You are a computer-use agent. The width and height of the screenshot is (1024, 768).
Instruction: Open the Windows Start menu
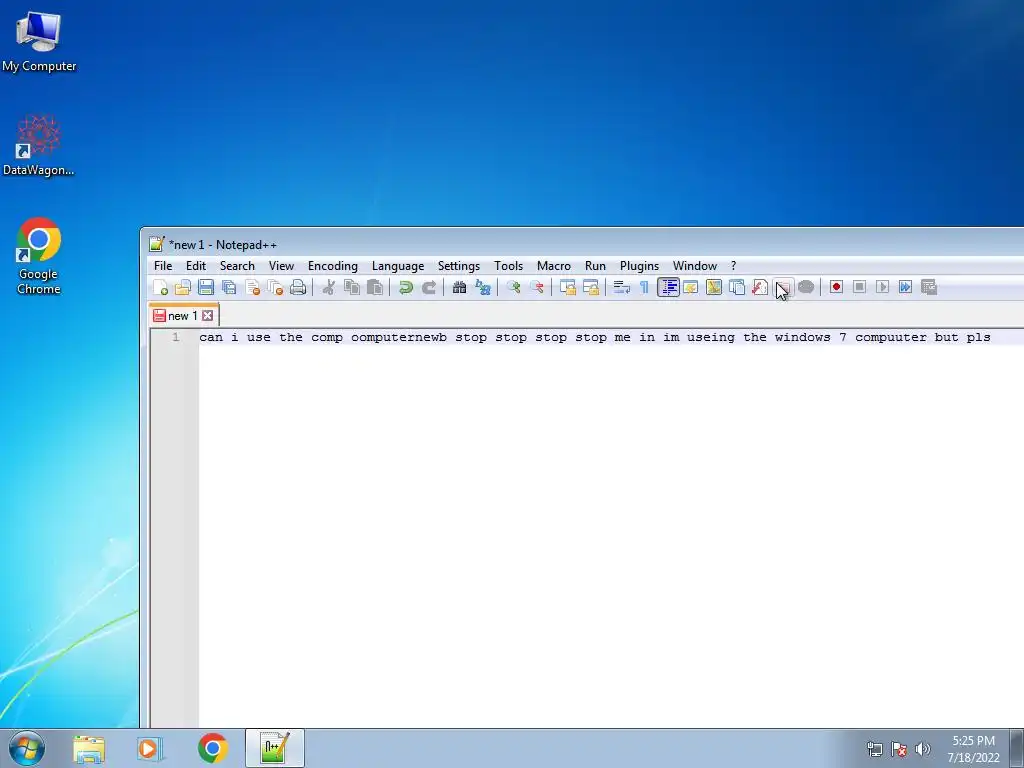tap(27, 748)
